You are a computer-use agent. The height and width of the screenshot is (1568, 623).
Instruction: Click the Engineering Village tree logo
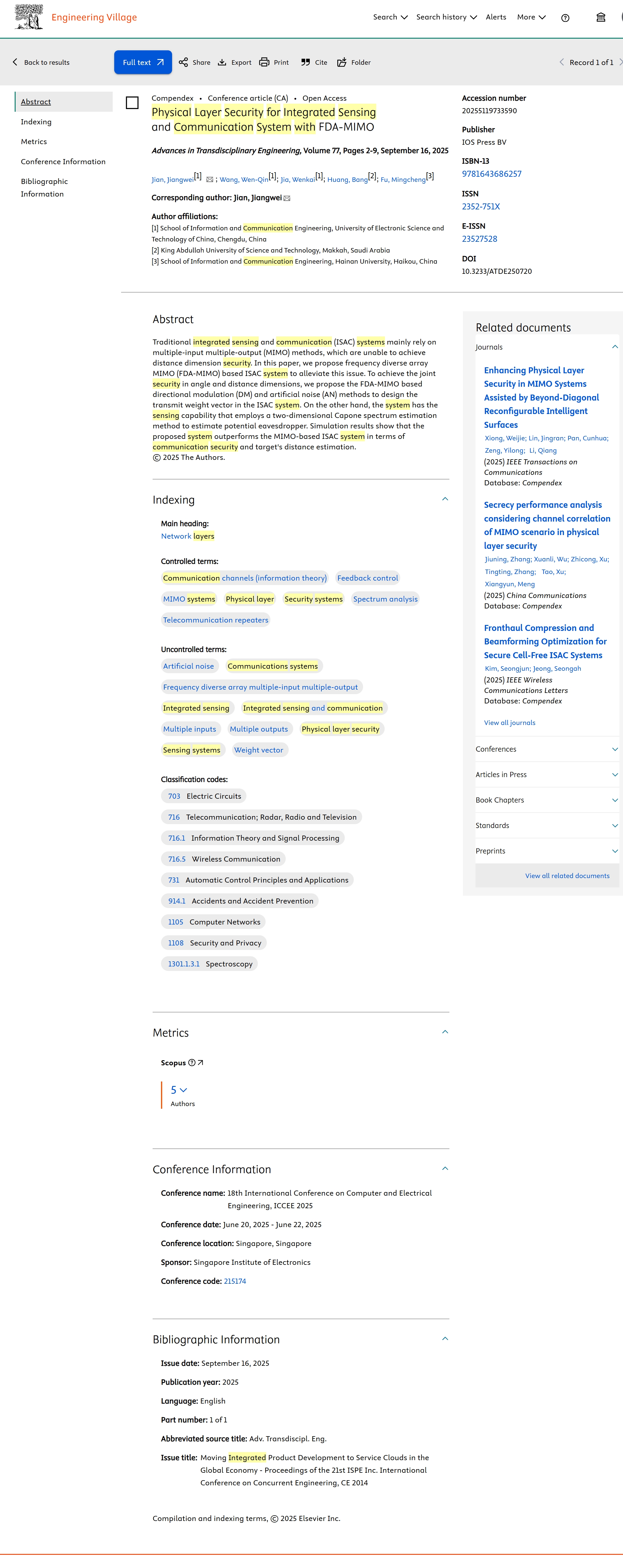28,17
